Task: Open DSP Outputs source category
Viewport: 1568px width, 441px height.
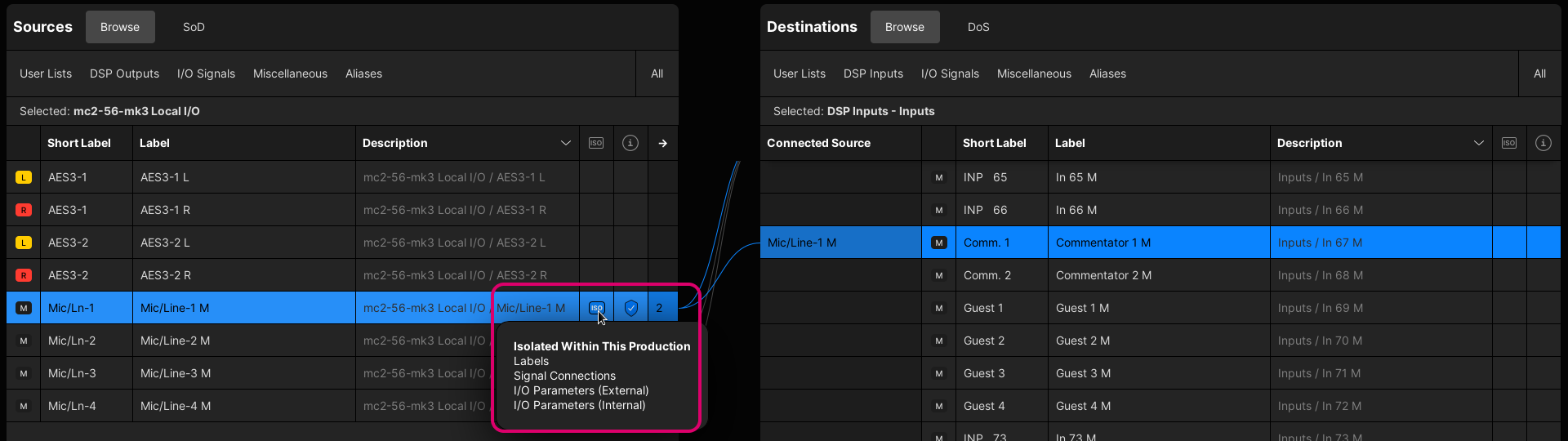Action: [x=124, y=73]
